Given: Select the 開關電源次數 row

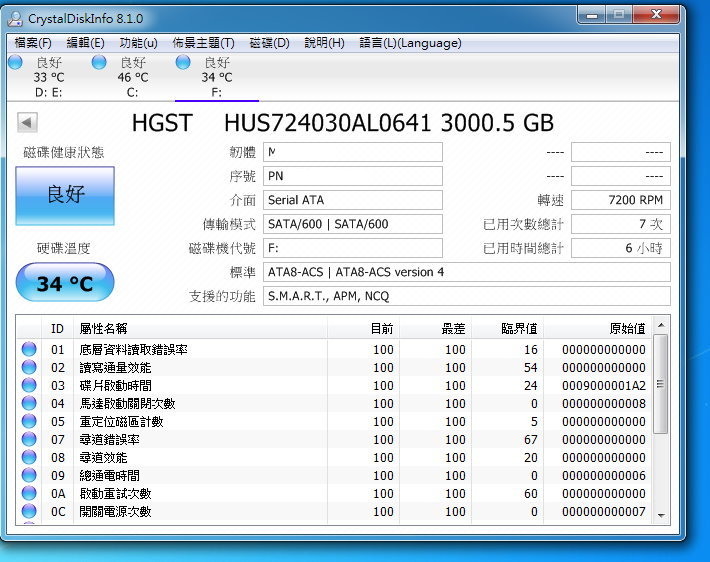Looking at the screenshot, I should 334,511.
